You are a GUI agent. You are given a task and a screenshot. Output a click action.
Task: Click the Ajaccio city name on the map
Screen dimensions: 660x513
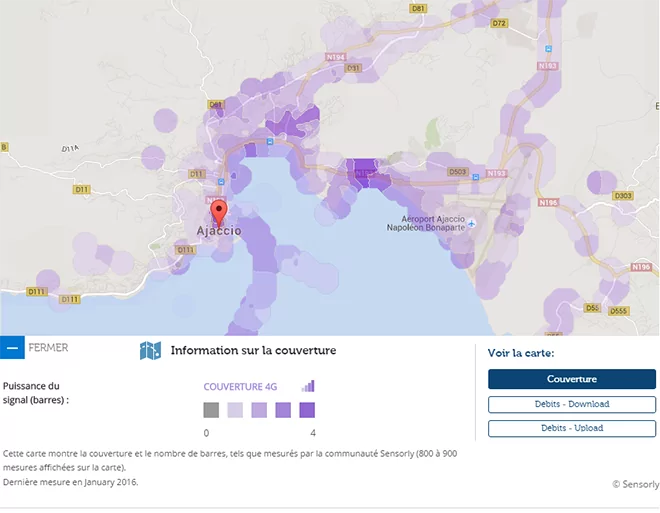pyautogui.click(x=218, y=231)
